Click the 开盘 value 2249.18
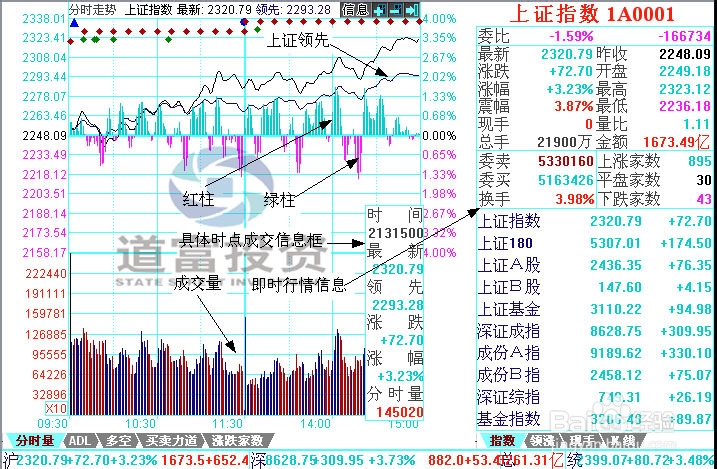Screen dimensions: 717x469 tap(685, 72)
